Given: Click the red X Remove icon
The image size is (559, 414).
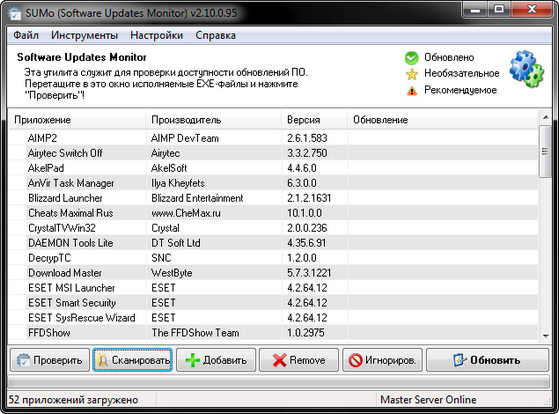Looking at the screenshot, I should (x=279, y=360).
